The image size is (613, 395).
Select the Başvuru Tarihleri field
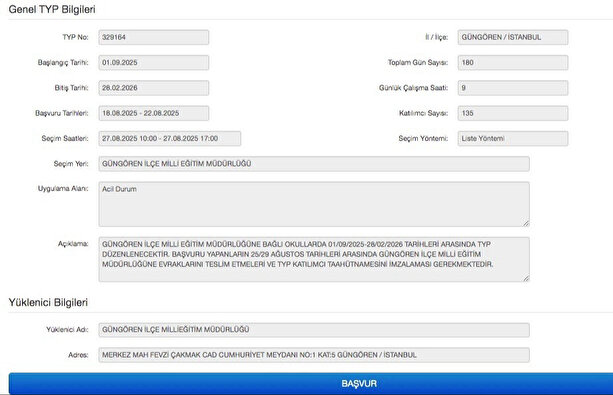coord(154,113)
